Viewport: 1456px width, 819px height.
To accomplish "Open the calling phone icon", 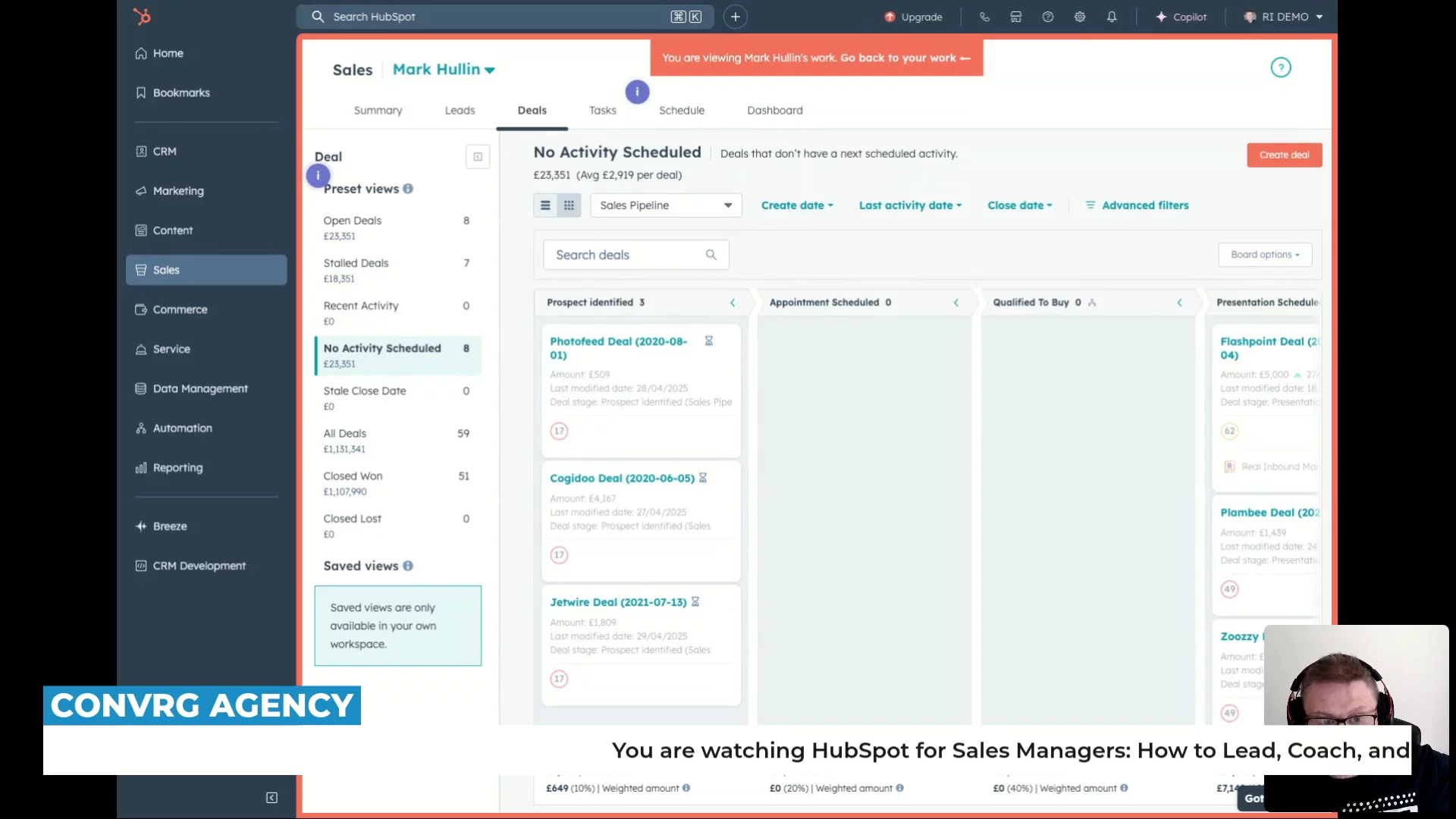I will (x=984, y=17).
